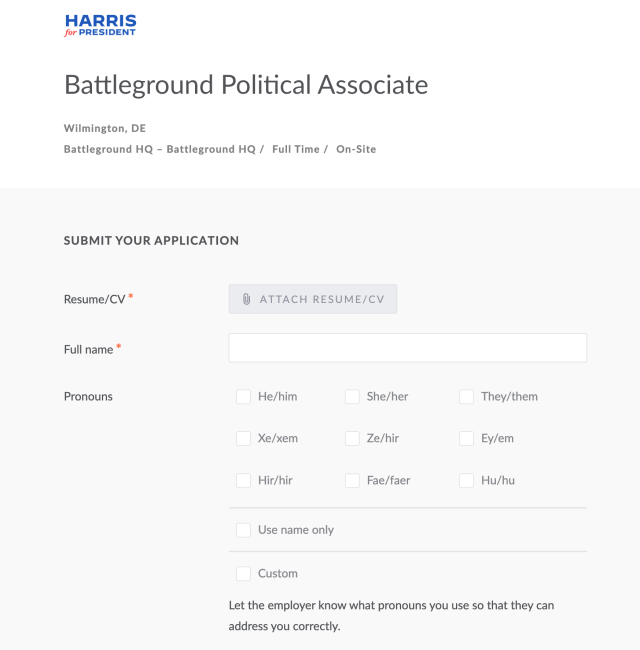The image size is (640, 650).
Task: Check the Hir/hir pronoun checkbox
Action: [243, 480]
